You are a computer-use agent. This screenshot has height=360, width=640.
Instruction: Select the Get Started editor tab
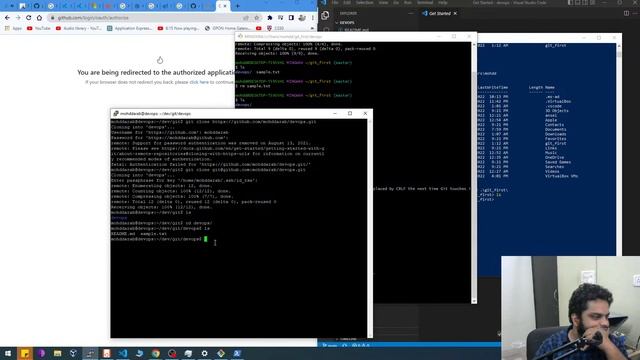(439, 13)
